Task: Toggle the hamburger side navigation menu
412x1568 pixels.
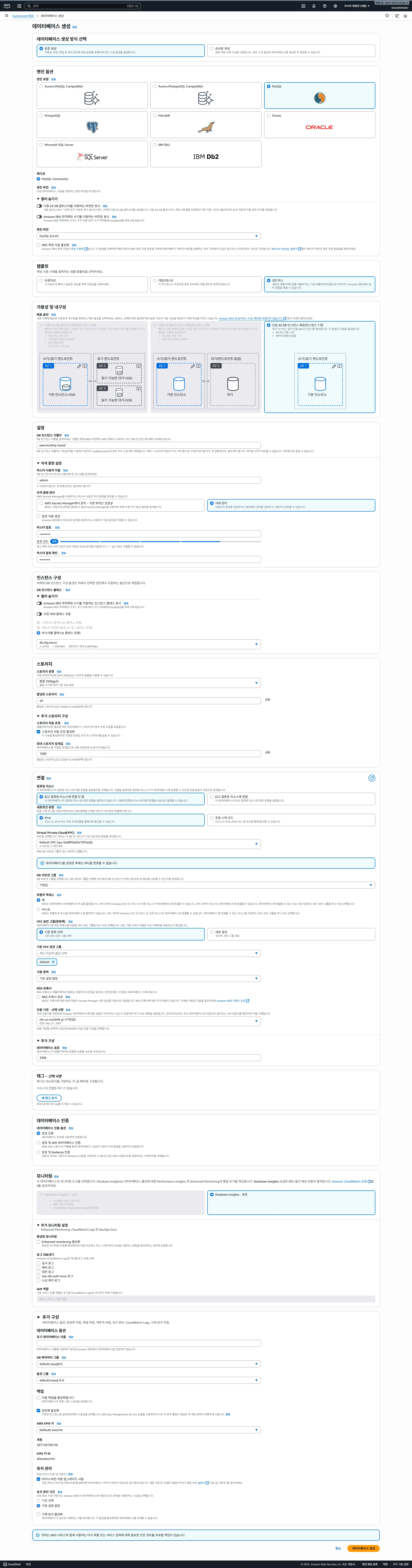Action: pos(7,16)
